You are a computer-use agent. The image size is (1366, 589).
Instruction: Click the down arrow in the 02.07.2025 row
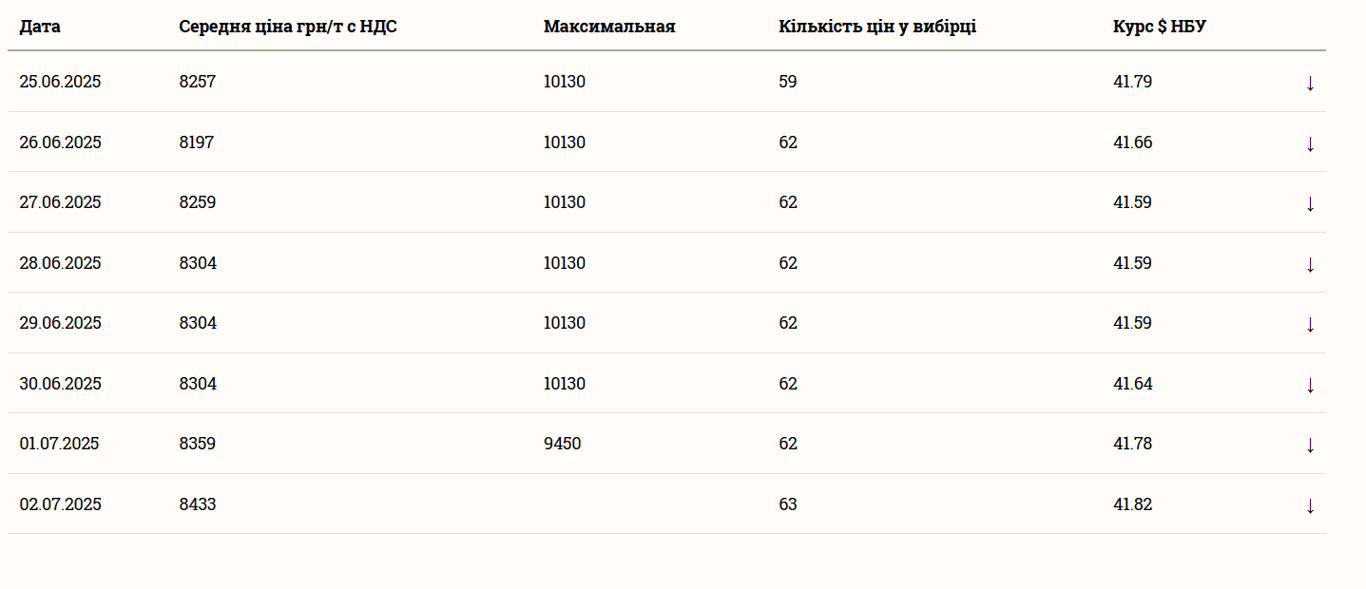1310,505
